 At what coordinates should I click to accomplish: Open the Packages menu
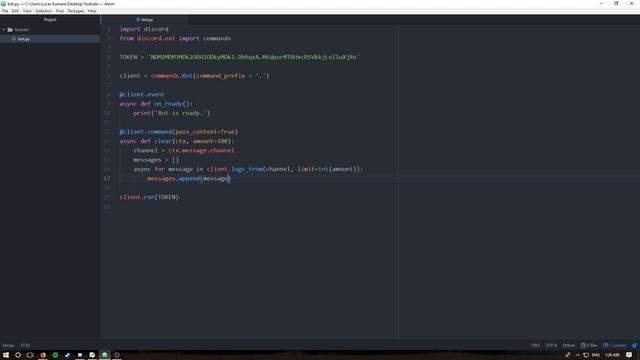click(76, 11)
